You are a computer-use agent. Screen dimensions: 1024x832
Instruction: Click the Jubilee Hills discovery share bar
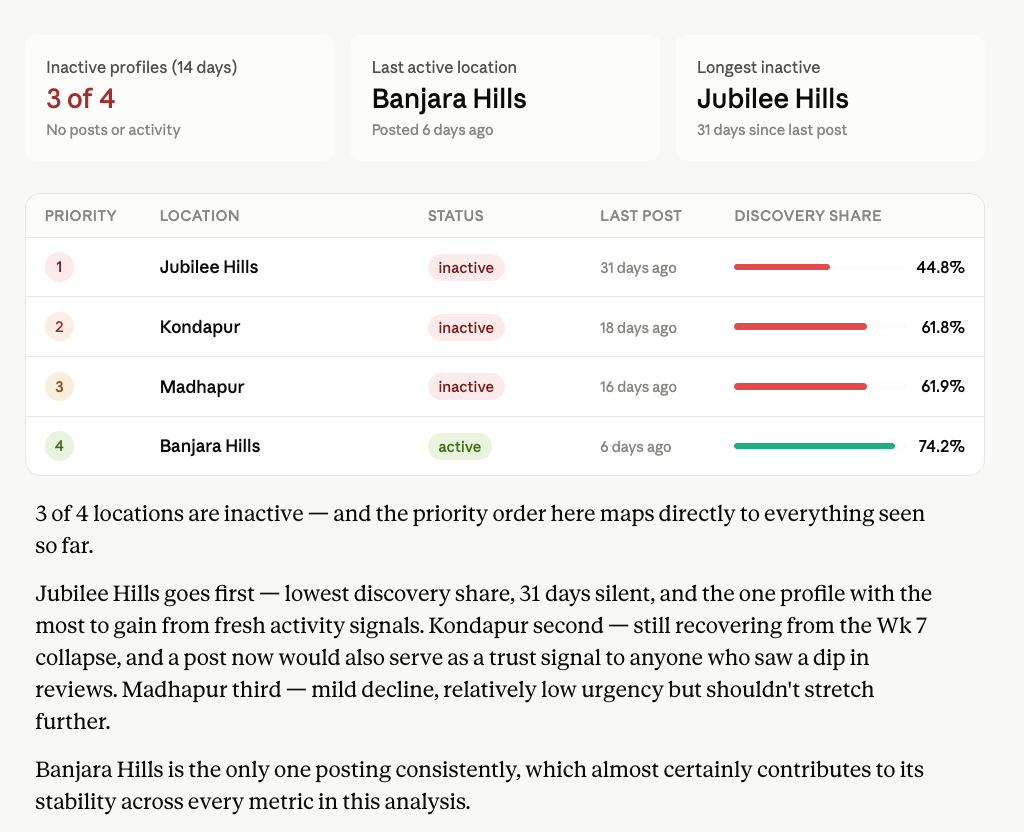coord(820,267)
